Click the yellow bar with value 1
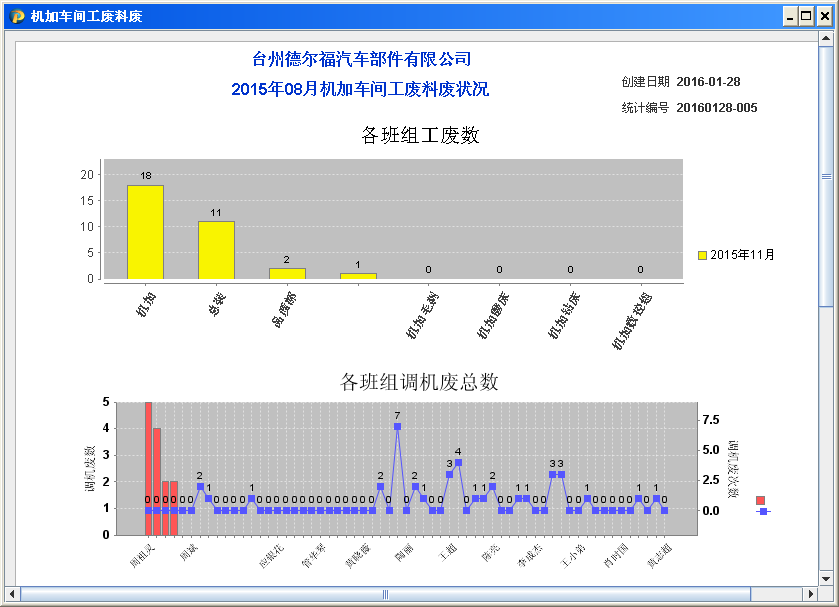Viewport: 839px width, 607px height. [358, 276]
